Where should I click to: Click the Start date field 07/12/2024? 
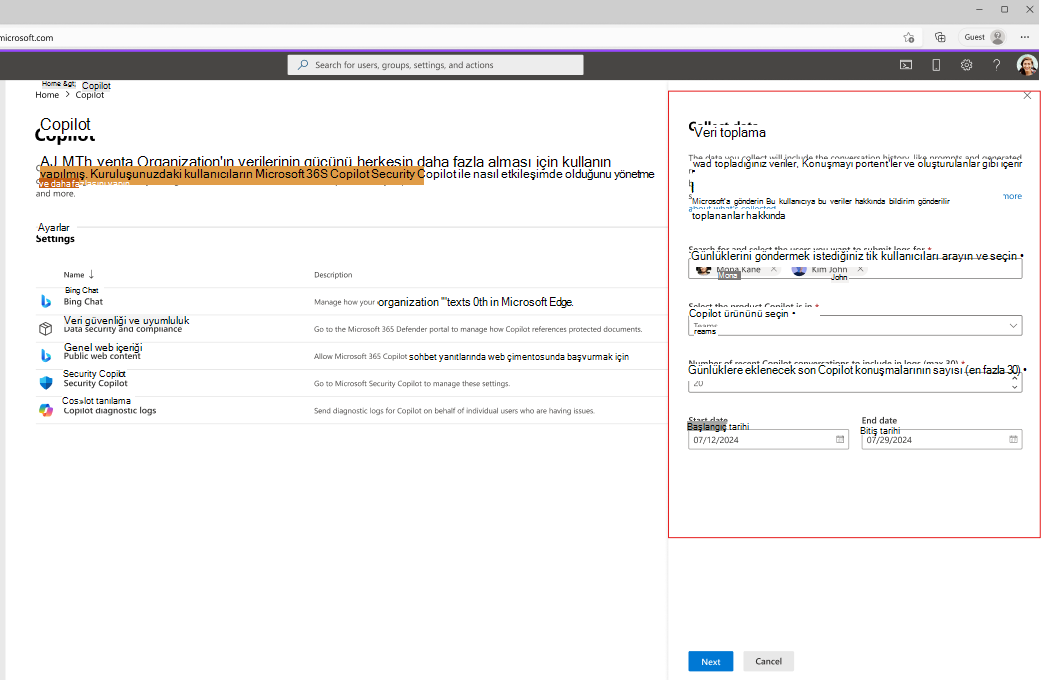768,440
